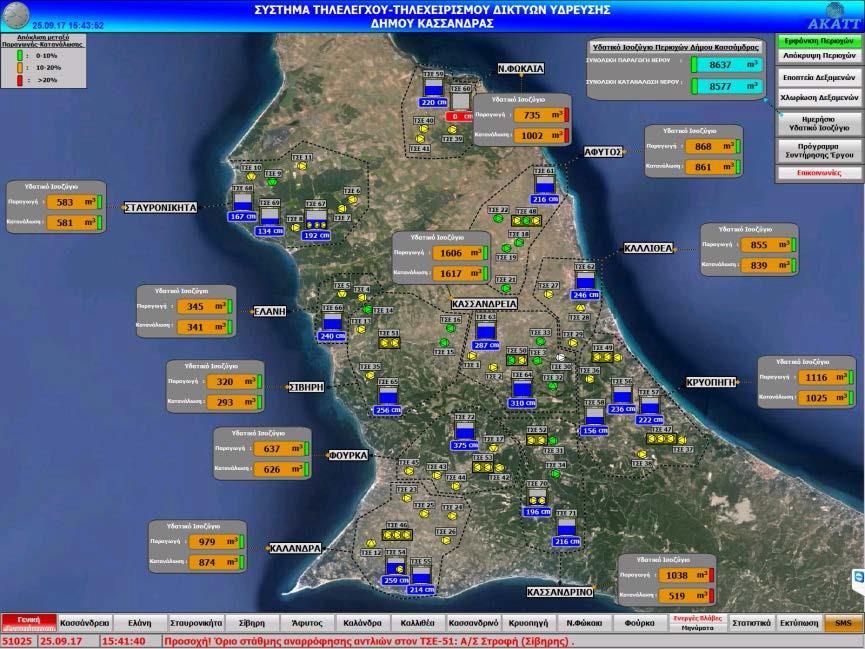The height and width of the screenshot is (649, 865).
Task: Select the empty ΤΣΕ 60 tank icon
Action: tap(460, 102)
